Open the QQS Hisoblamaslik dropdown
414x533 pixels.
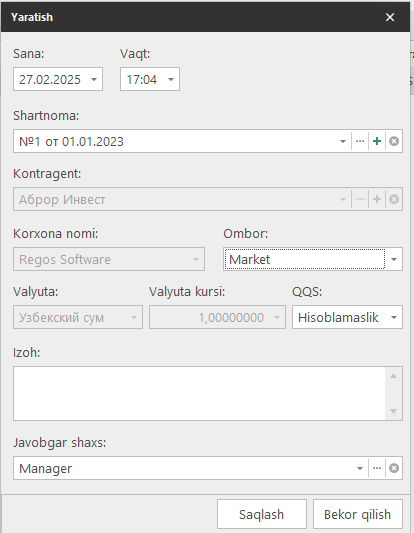(394, 317)
